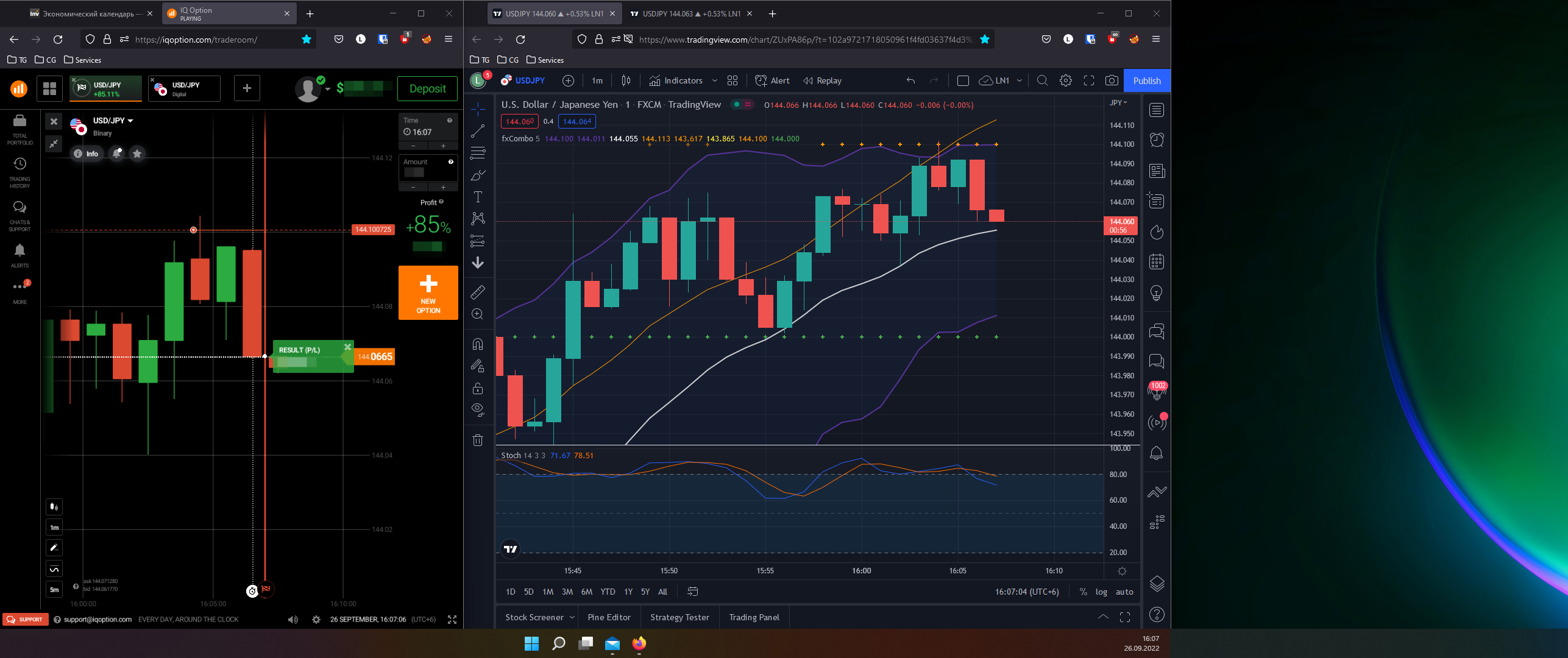Open the economic calendar panel icon

tap(1157, 262)
